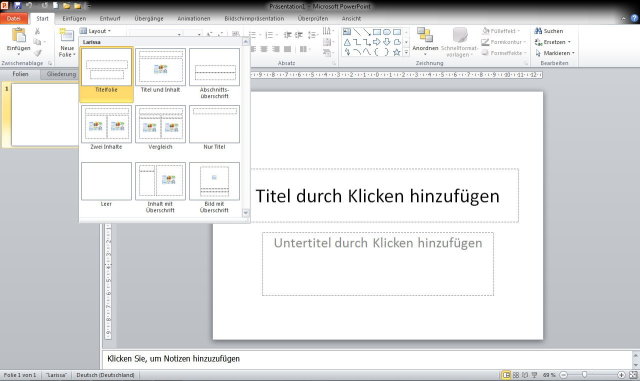Expand the shapes gallery more arrow
This screenshot has height=381, width=640.
point(406,52)
